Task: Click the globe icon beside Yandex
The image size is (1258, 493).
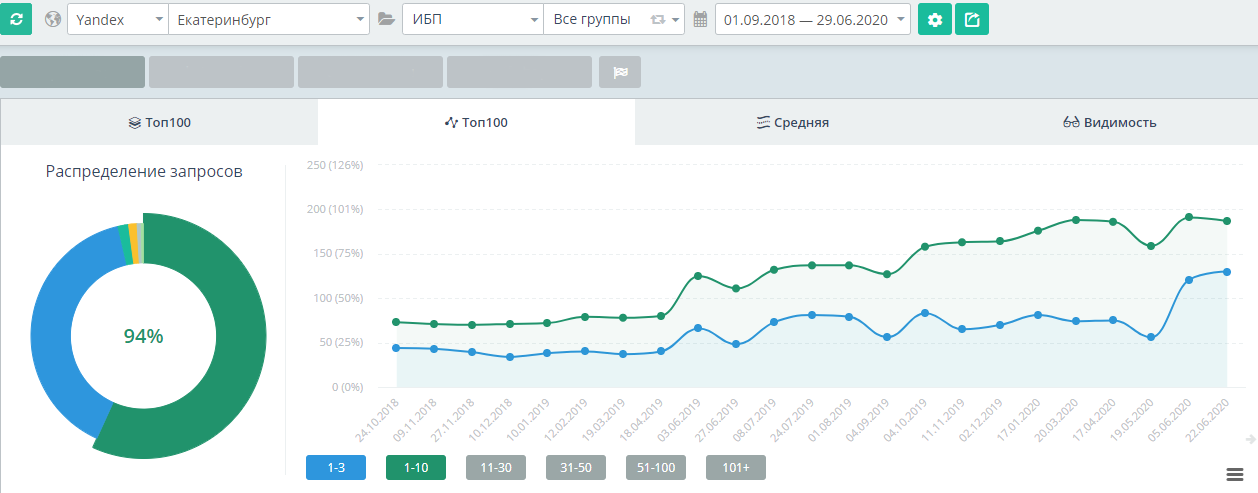Action: click(53, 19)
